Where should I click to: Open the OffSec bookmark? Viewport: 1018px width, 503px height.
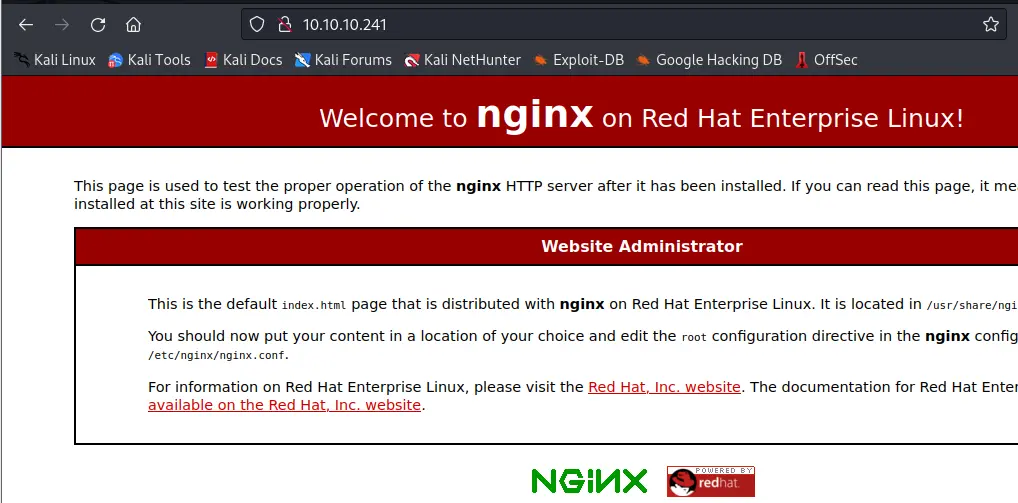[x=826, y=60]
